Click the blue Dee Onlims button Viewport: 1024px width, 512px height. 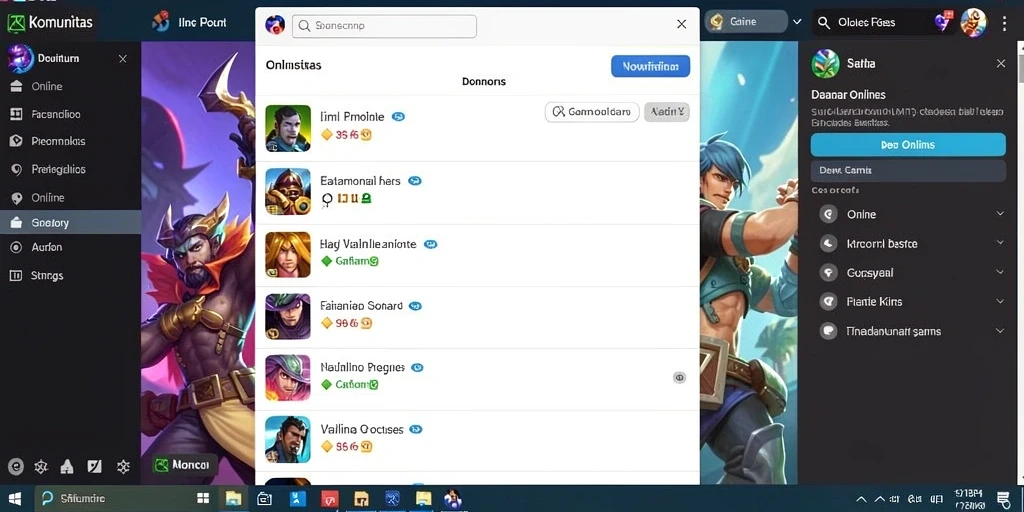pos(908,145)
